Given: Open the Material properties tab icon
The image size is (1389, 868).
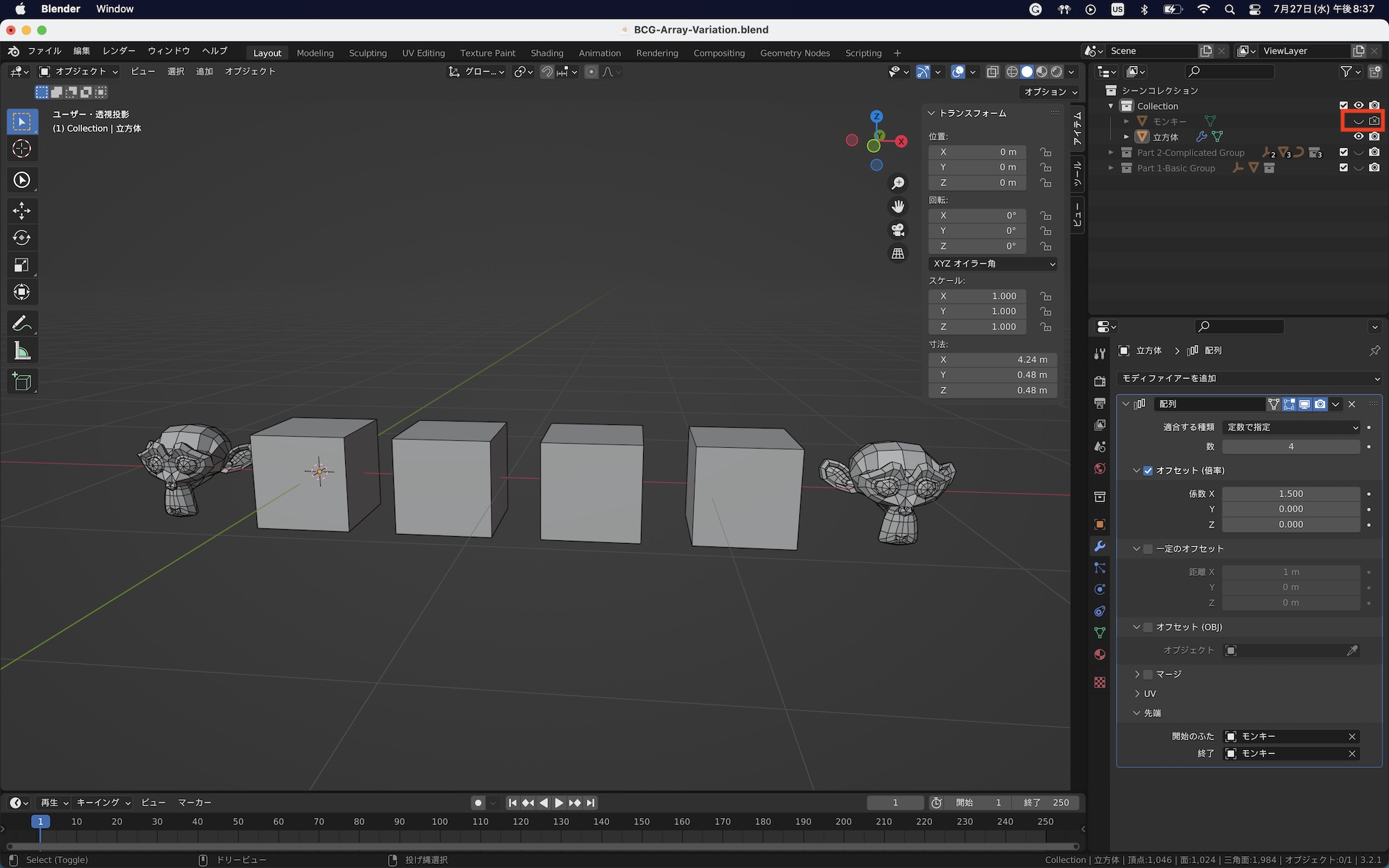Looking at the screenshot, I should coord(1099,654).
